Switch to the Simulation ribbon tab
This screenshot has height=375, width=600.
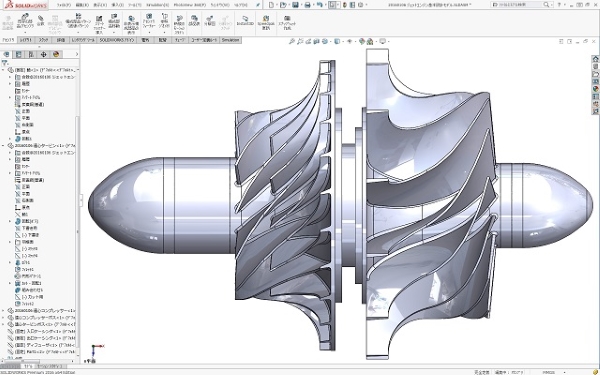[x=230, y=40]
